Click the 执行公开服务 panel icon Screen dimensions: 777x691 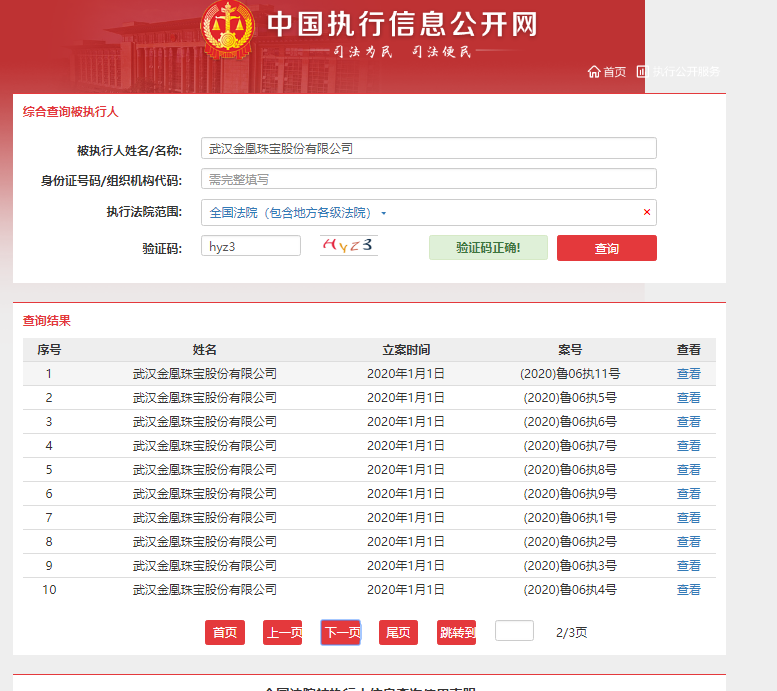coord(642,71)
